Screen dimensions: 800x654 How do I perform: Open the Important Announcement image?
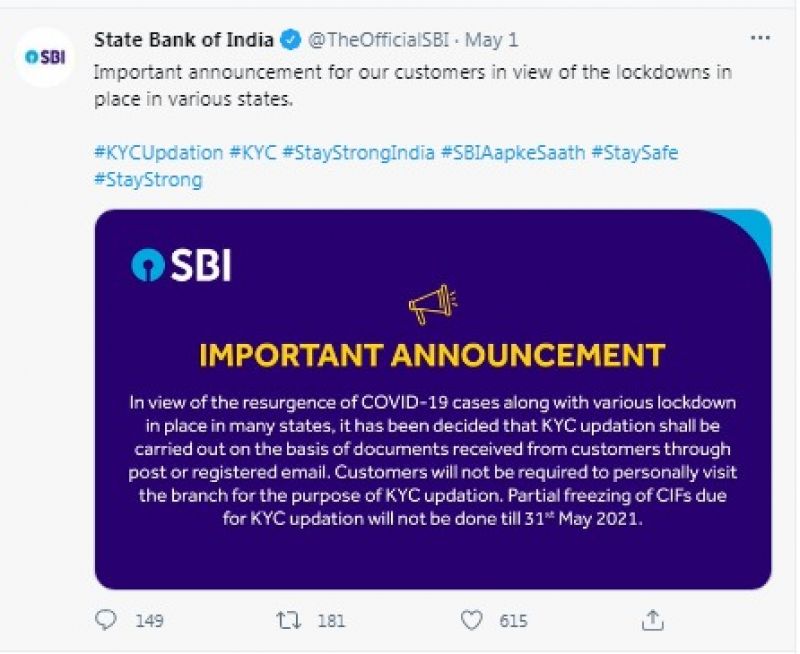click(x=432, y=420)
